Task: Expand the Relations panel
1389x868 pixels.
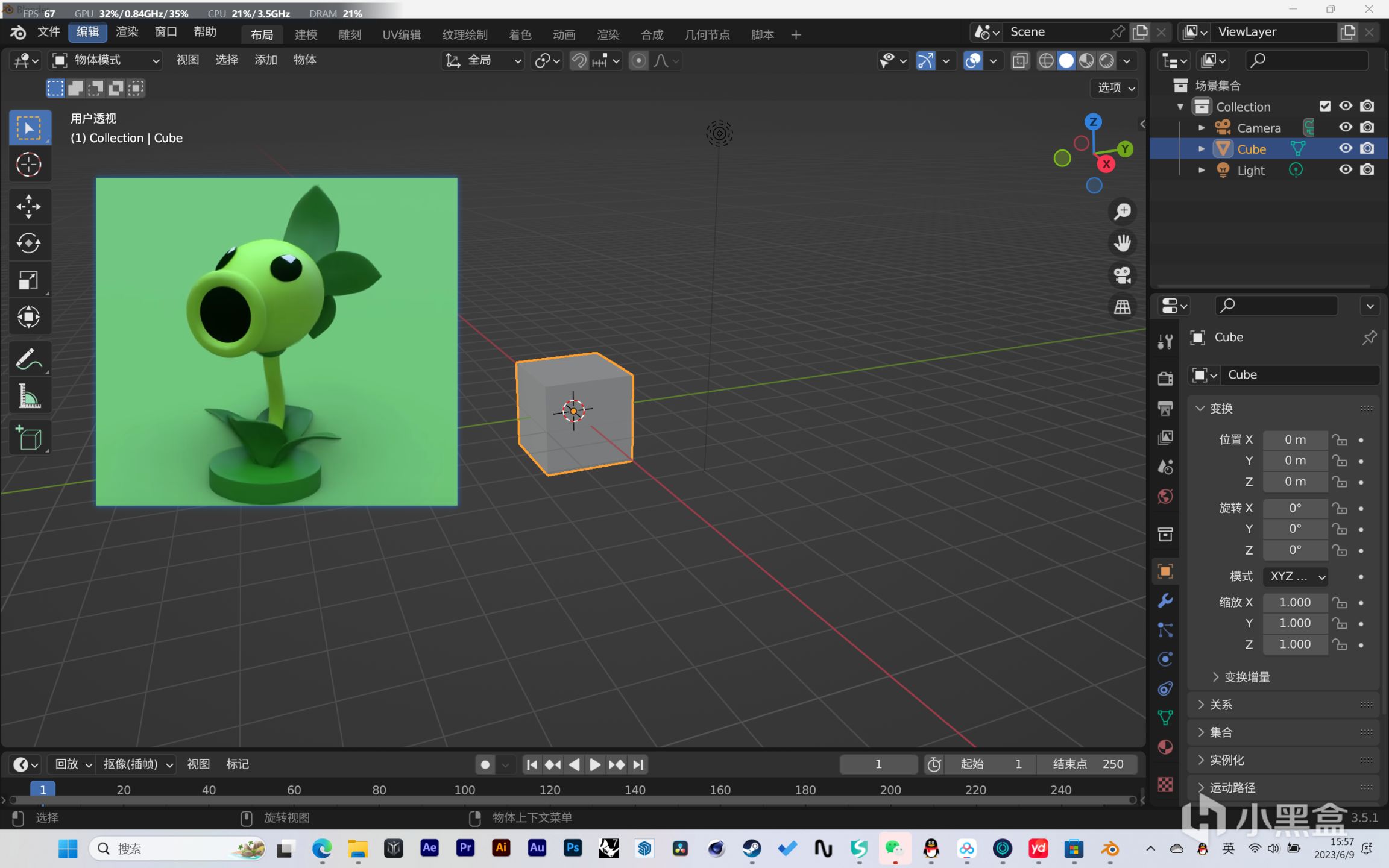Action: [1283, 705]
